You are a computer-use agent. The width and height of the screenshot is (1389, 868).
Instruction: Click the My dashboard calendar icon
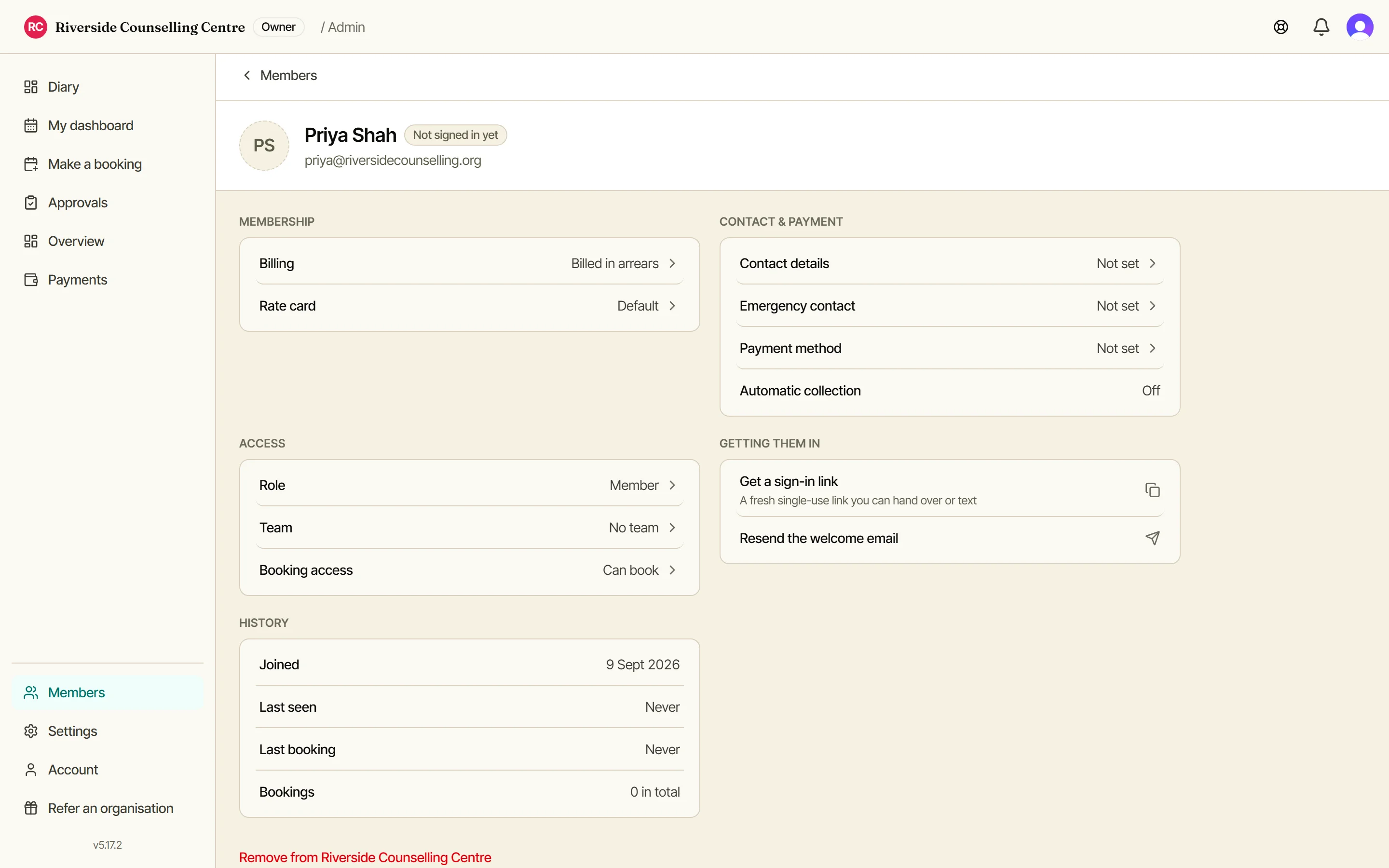click(31, 125)
